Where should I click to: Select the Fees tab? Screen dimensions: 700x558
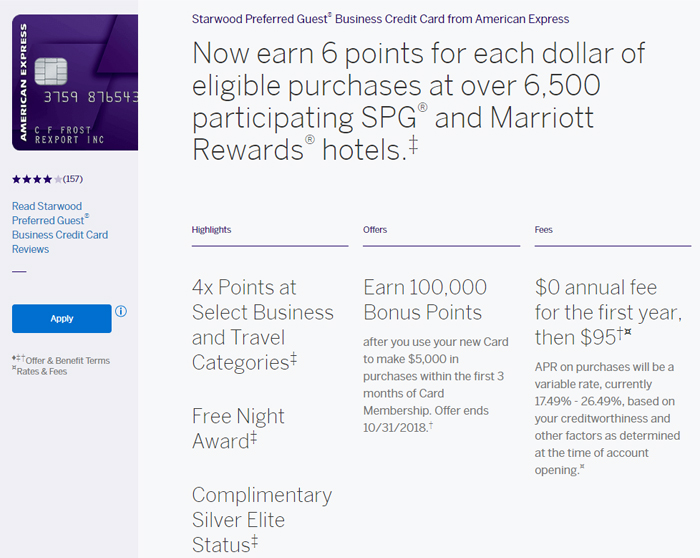(543, 229)
